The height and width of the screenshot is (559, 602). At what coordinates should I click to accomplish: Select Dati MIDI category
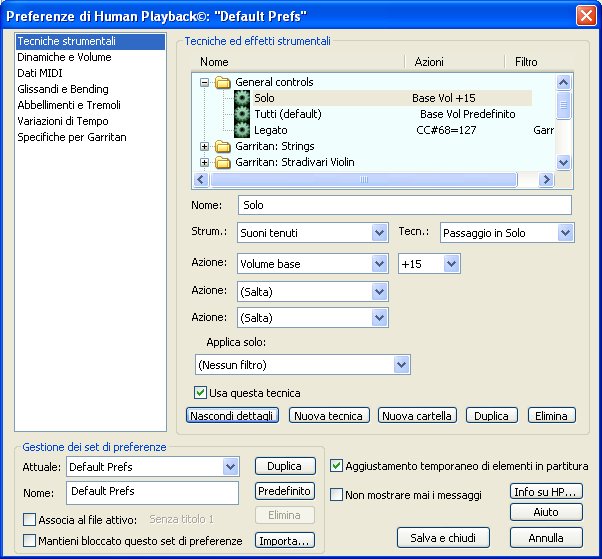click(x=91, y=73)
